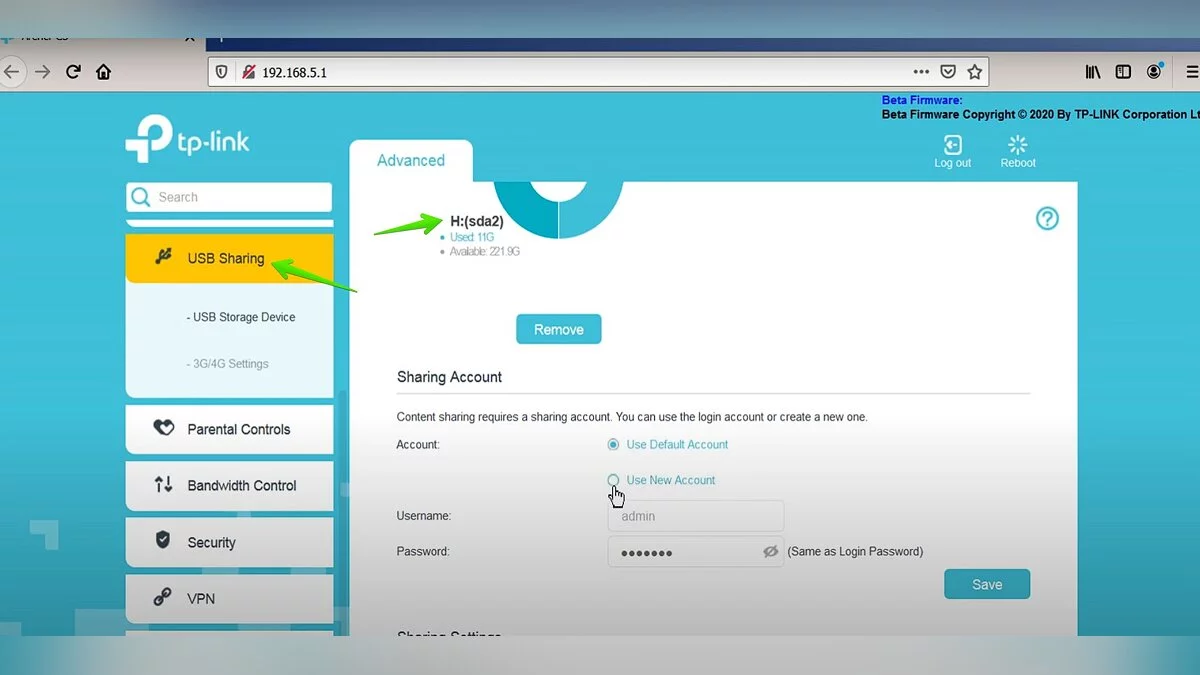The width and height of the screenshot is (1200, 675).
Task: Click the Reboot icon
Action: point(1018,146)
